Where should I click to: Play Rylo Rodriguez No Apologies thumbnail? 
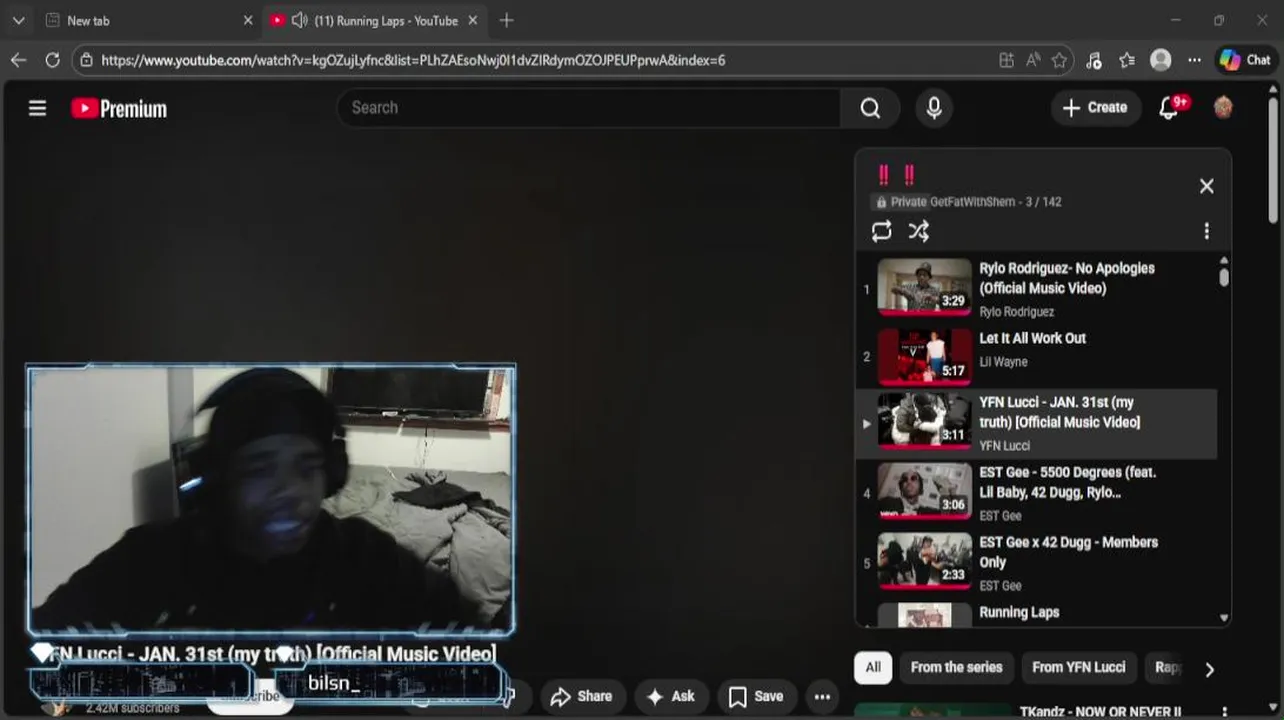[924, 286]
